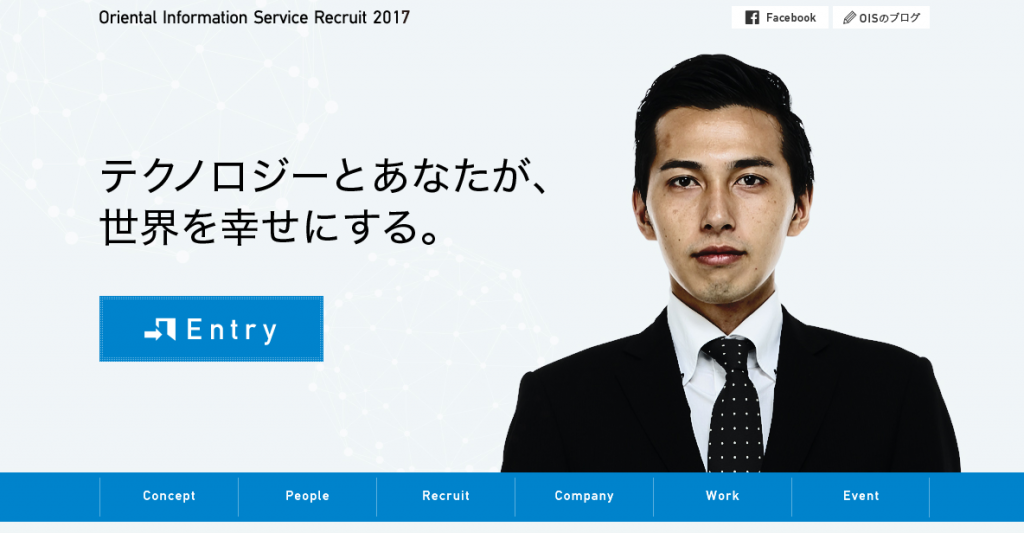
Task: Click the blank area right of Event
Action: tap(977, 496)
